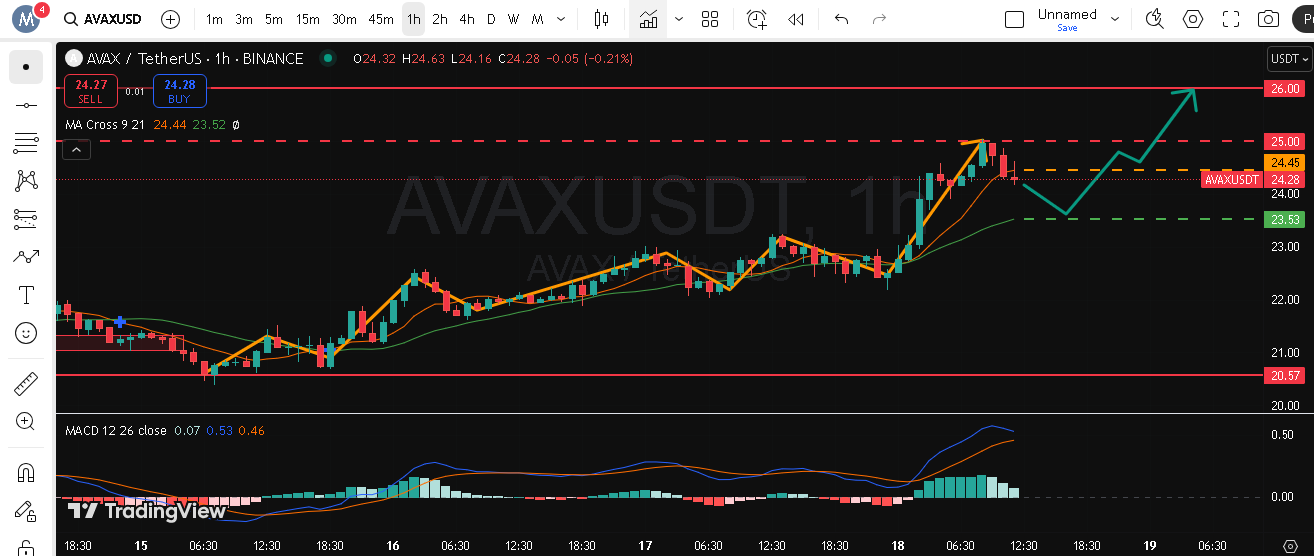Click the green market status indicator
This screenshot has width=1314, height=556.
(328, 59)
